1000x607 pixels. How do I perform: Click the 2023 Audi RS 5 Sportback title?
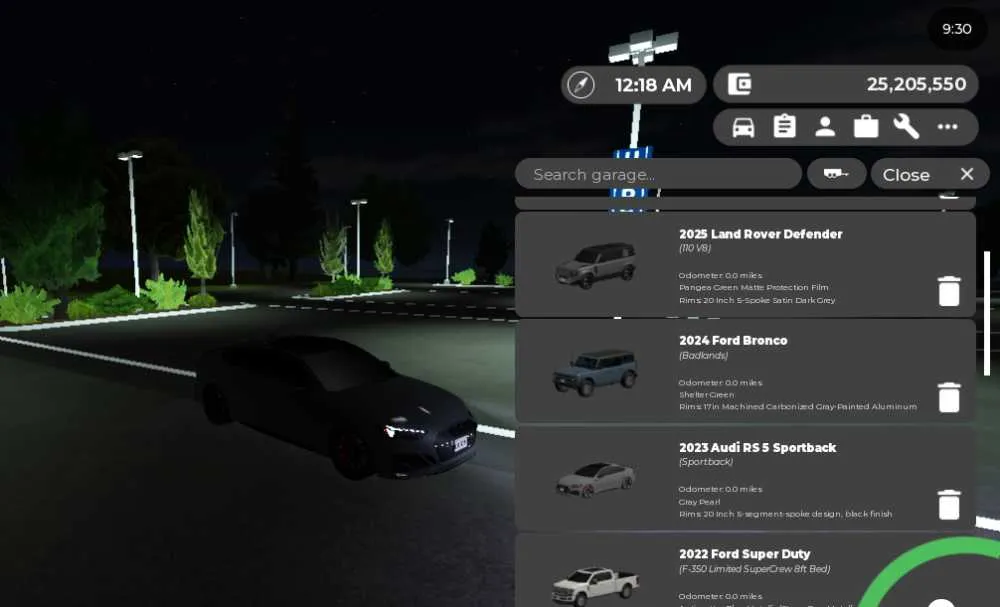757,448
